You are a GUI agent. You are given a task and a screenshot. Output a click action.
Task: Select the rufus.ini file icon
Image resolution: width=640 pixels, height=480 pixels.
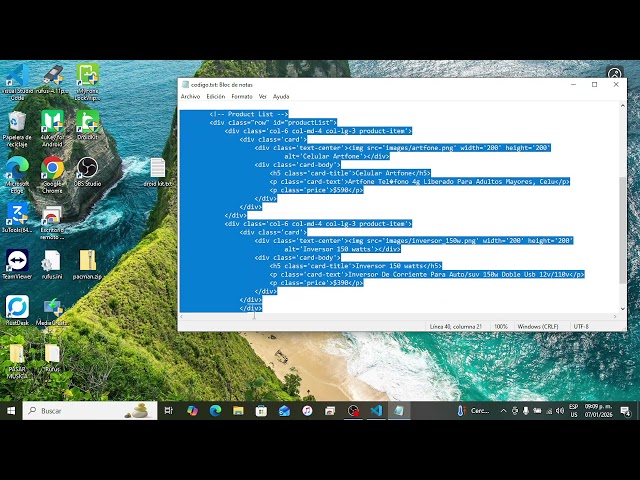pos(52,264)
